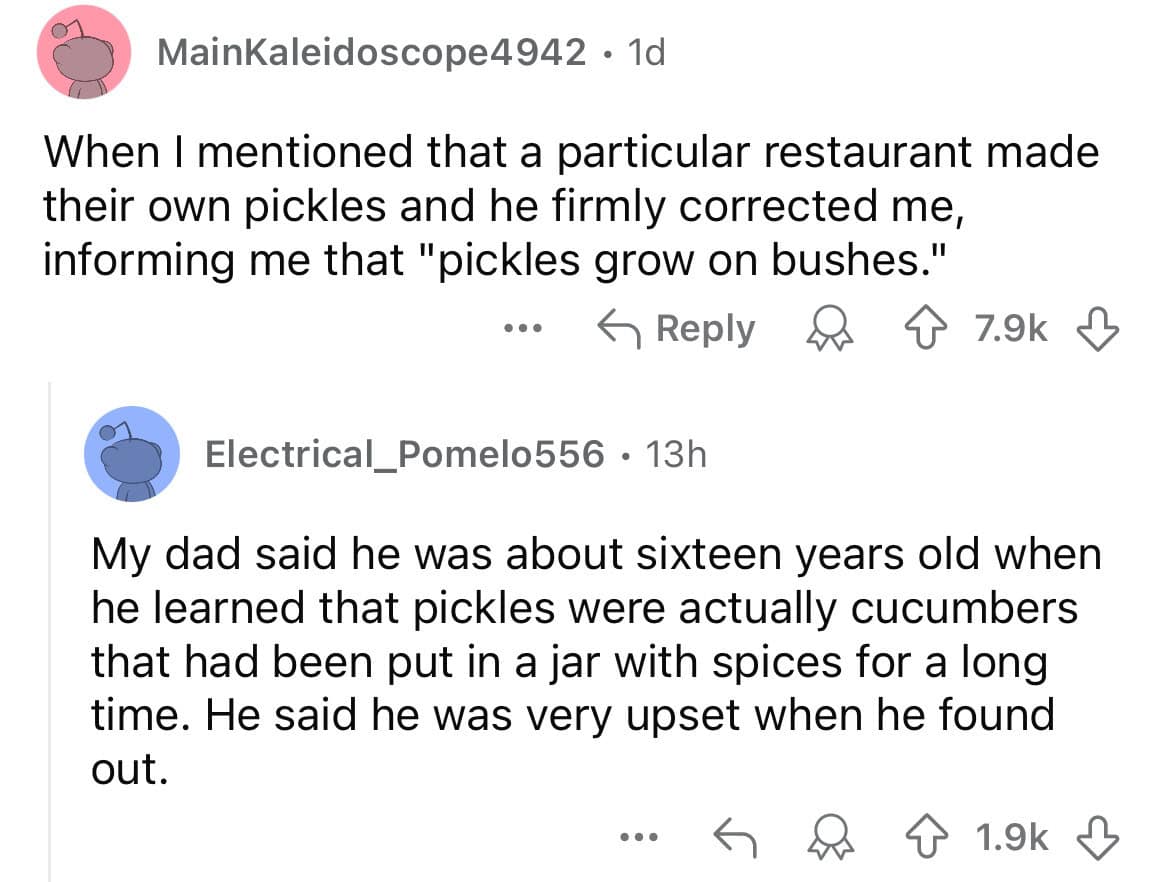Reply to MainKaleidoscope4942's comment

pos(677,329)
